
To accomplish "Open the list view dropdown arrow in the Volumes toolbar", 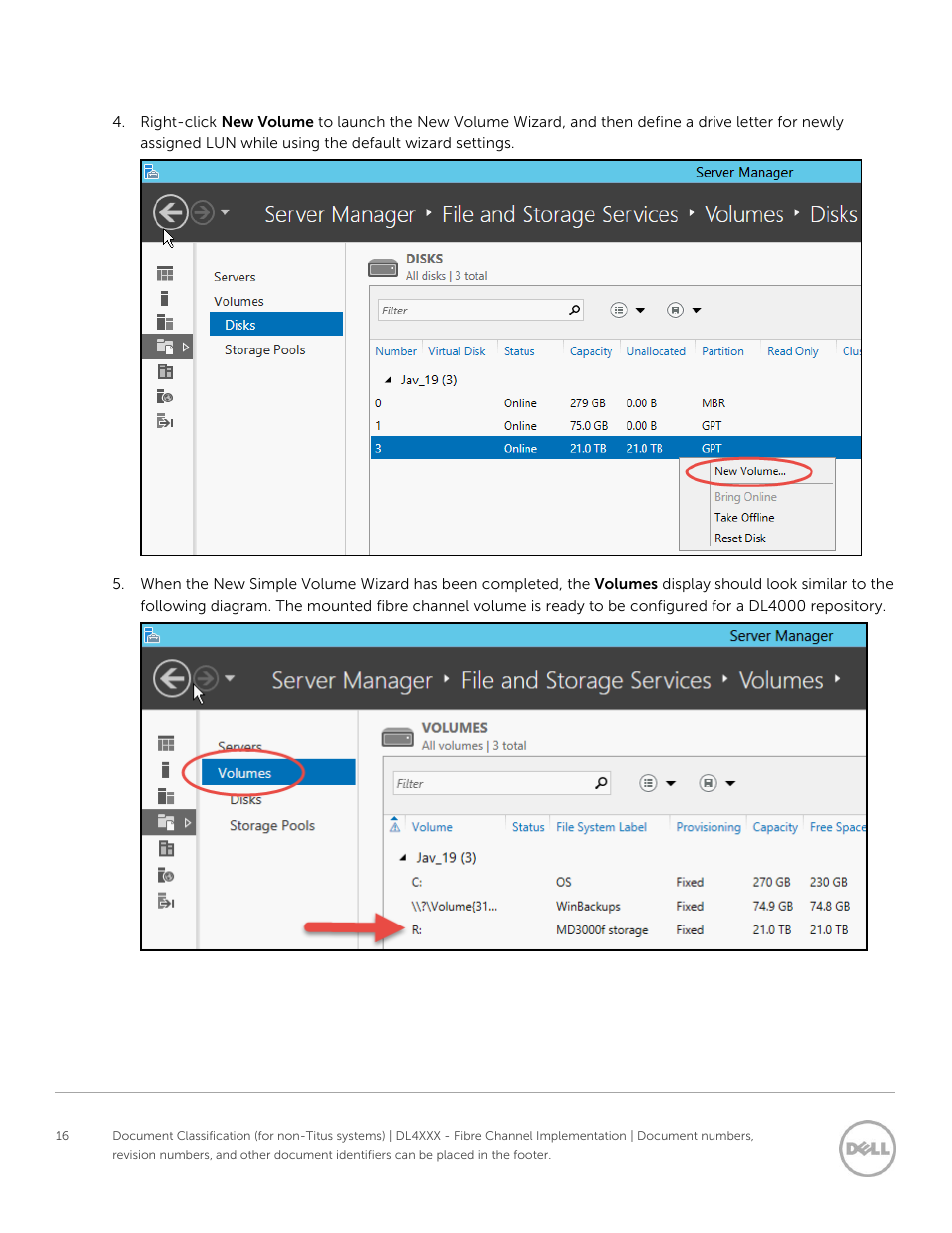I will (671, 783).
